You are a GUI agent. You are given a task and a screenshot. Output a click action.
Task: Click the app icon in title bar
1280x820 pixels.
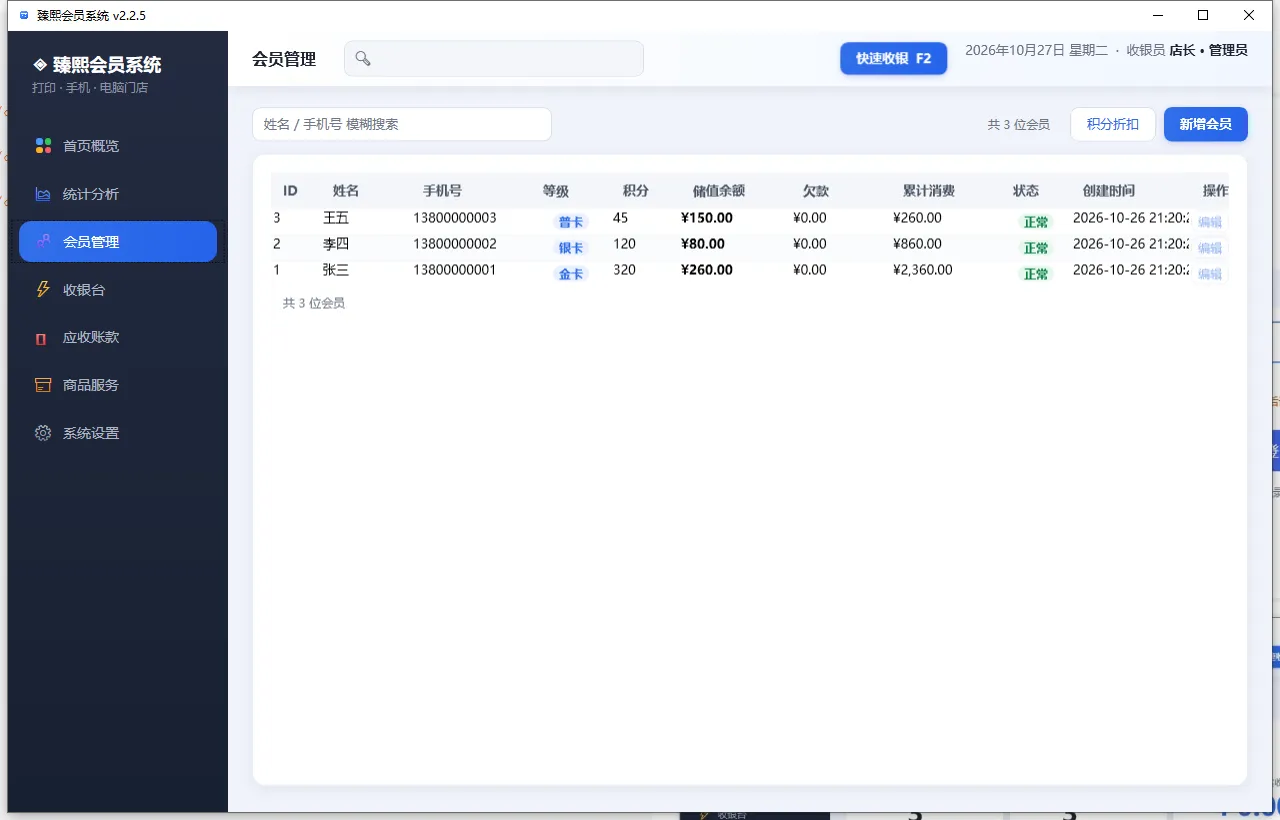24,15
